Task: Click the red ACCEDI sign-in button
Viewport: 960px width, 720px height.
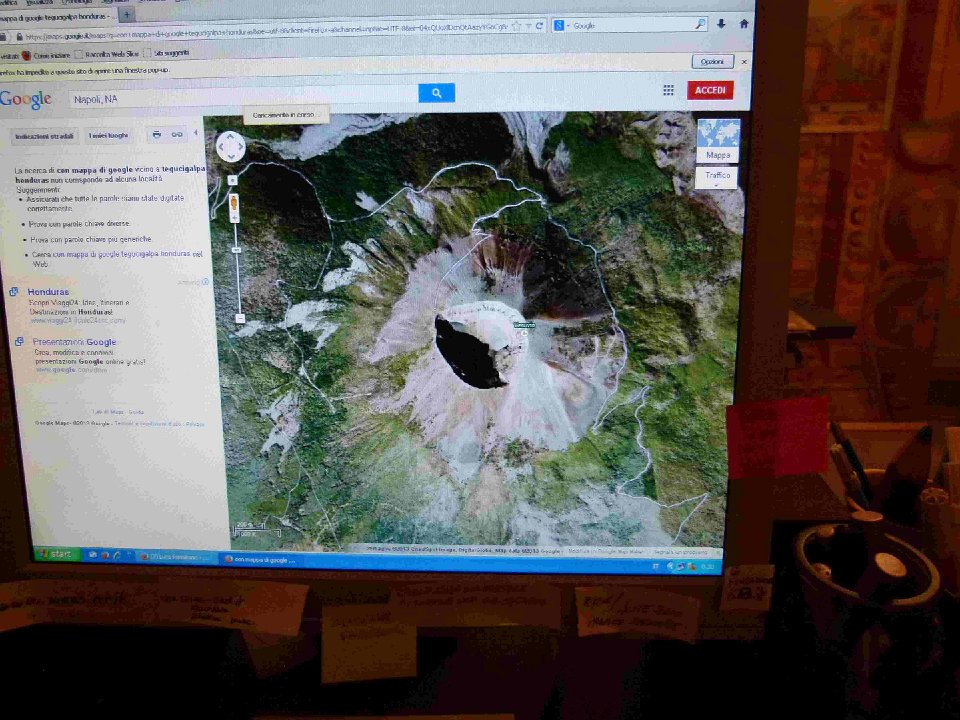Action: click(710, 91)
